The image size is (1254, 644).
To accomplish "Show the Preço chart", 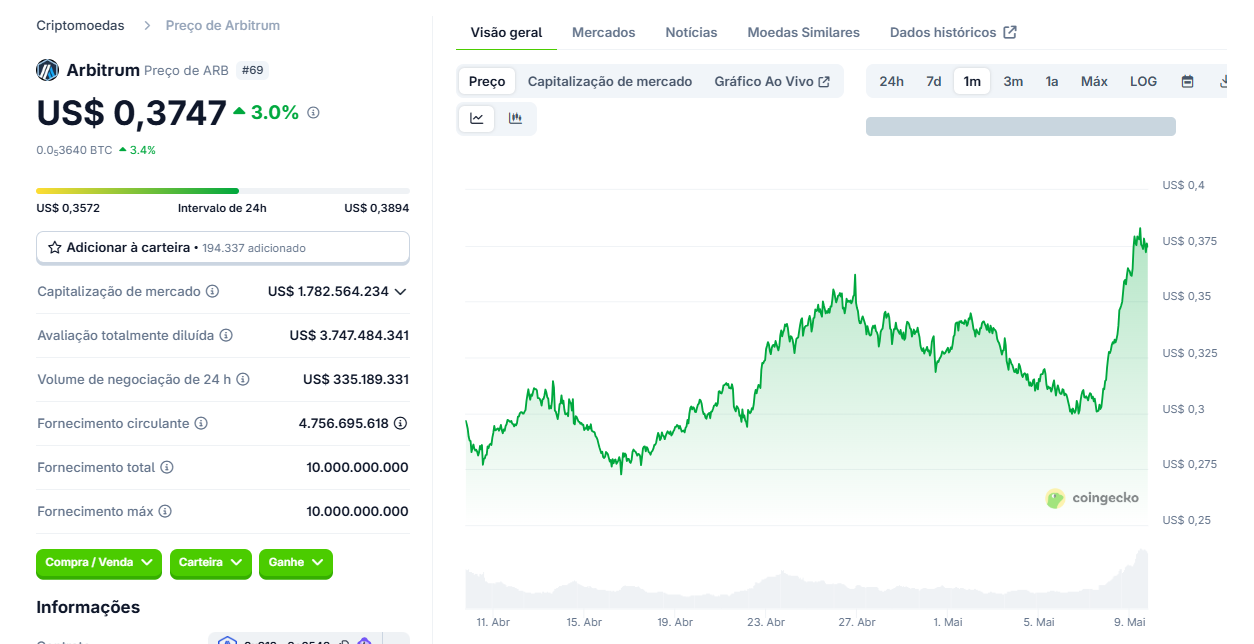I will tap(487, 81).
